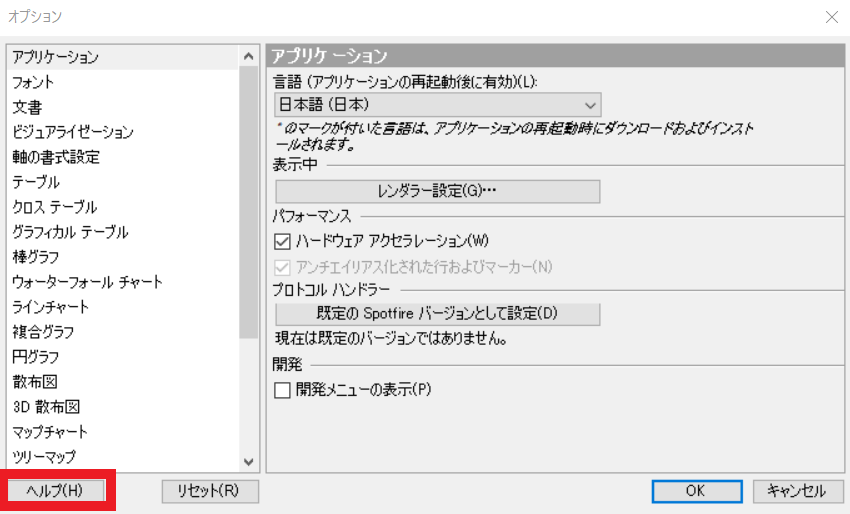The width and height of the screenshot is (850, 514).
Task: Select 3D 散布図 in the list
Action: pos(123,406)
